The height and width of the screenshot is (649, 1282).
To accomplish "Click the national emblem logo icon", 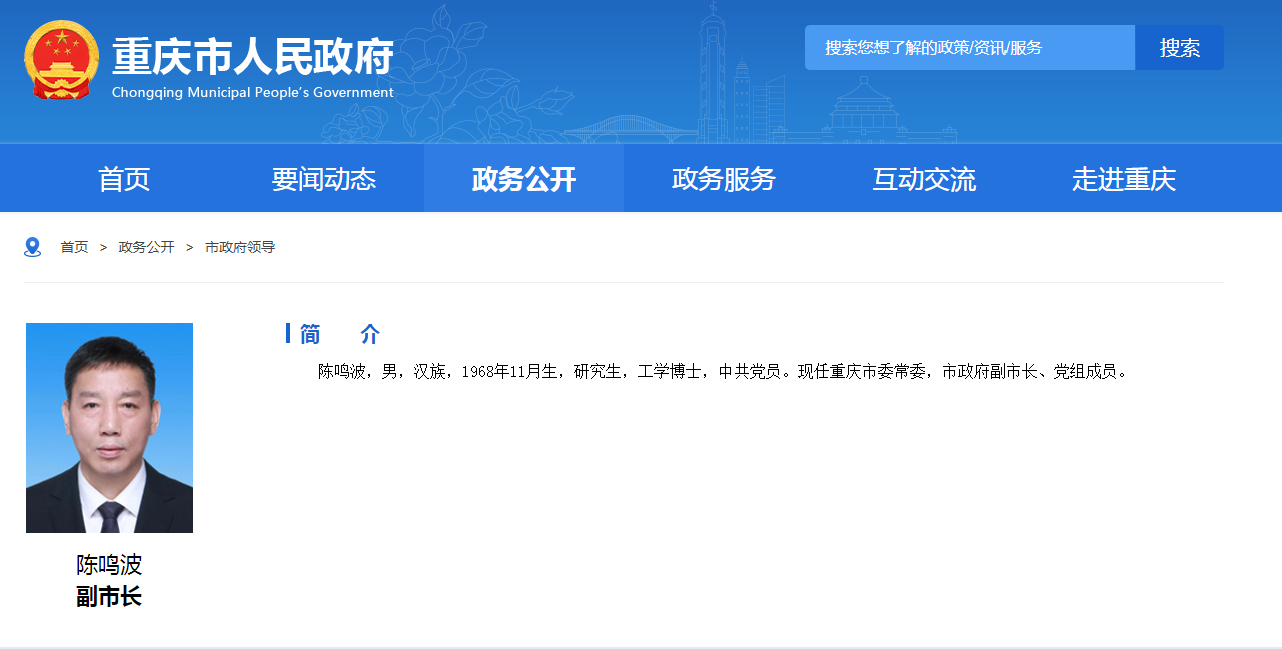I will tap(62, 60).
